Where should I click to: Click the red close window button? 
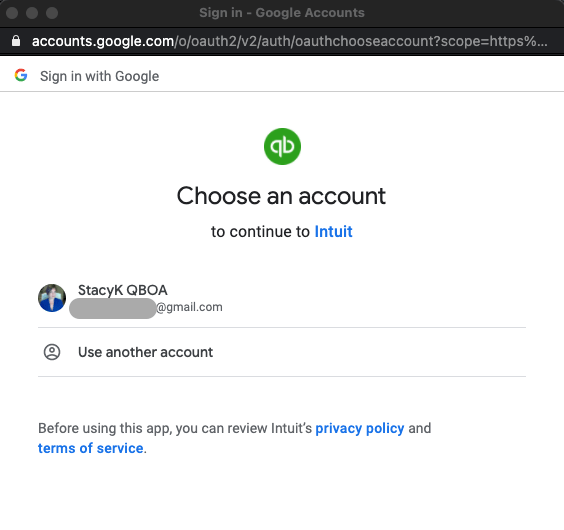[x=12, y=13]
